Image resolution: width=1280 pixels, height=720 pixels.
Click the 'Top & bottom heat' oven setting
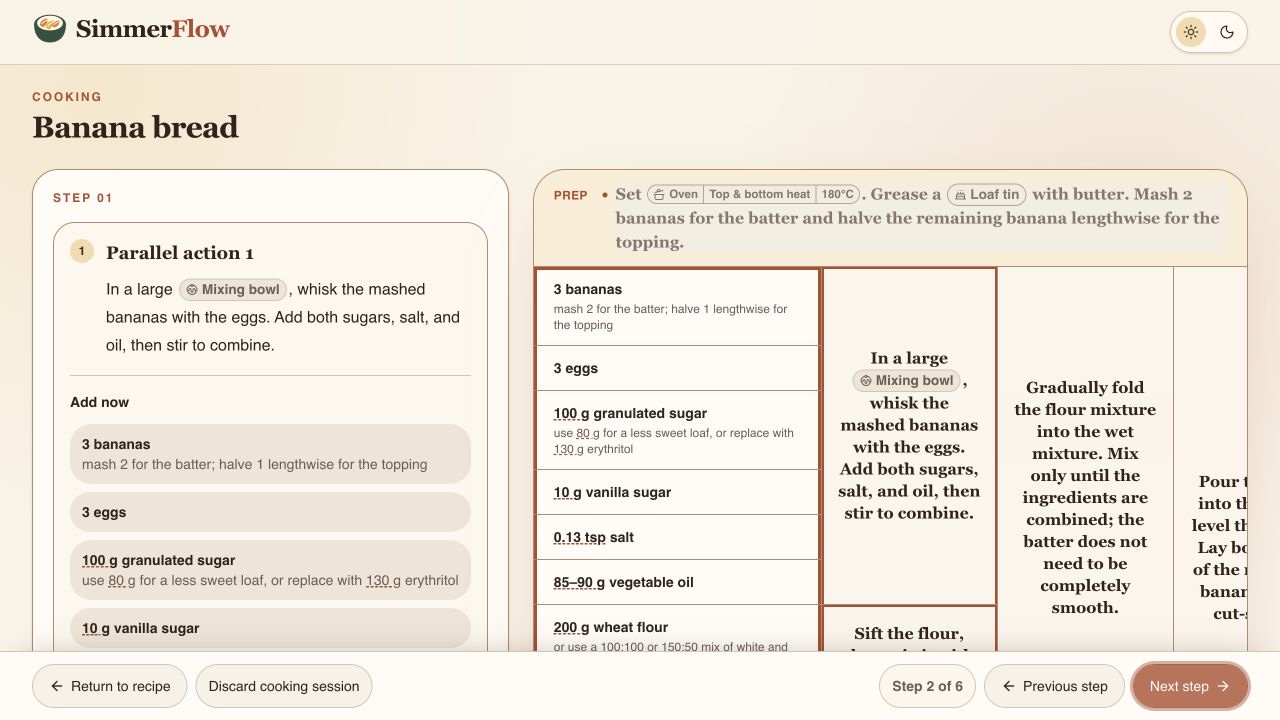click(x=759, y=194)
